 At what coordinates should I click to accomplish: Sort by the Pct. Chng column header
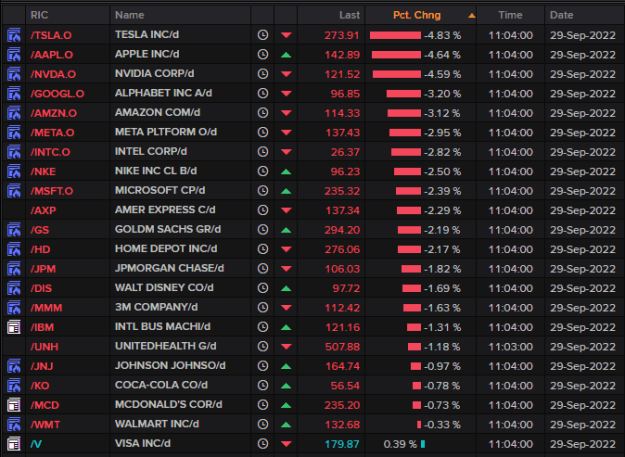pyautogui.click(x=417, y=15)
